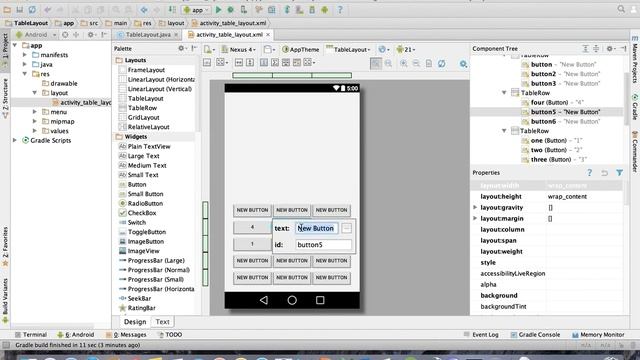
Task: Select the RelativeLayout palette item
Action: pos(149,127)
